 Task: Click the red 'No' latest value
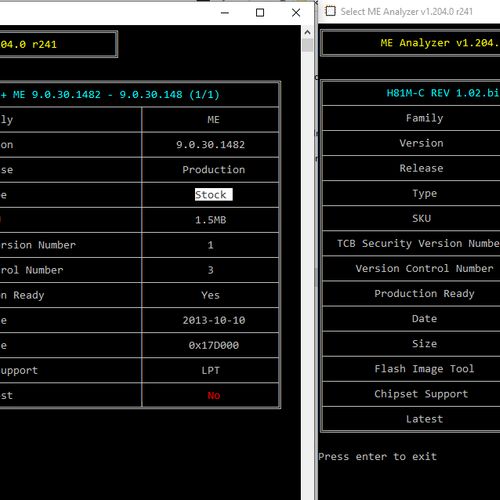214,396
